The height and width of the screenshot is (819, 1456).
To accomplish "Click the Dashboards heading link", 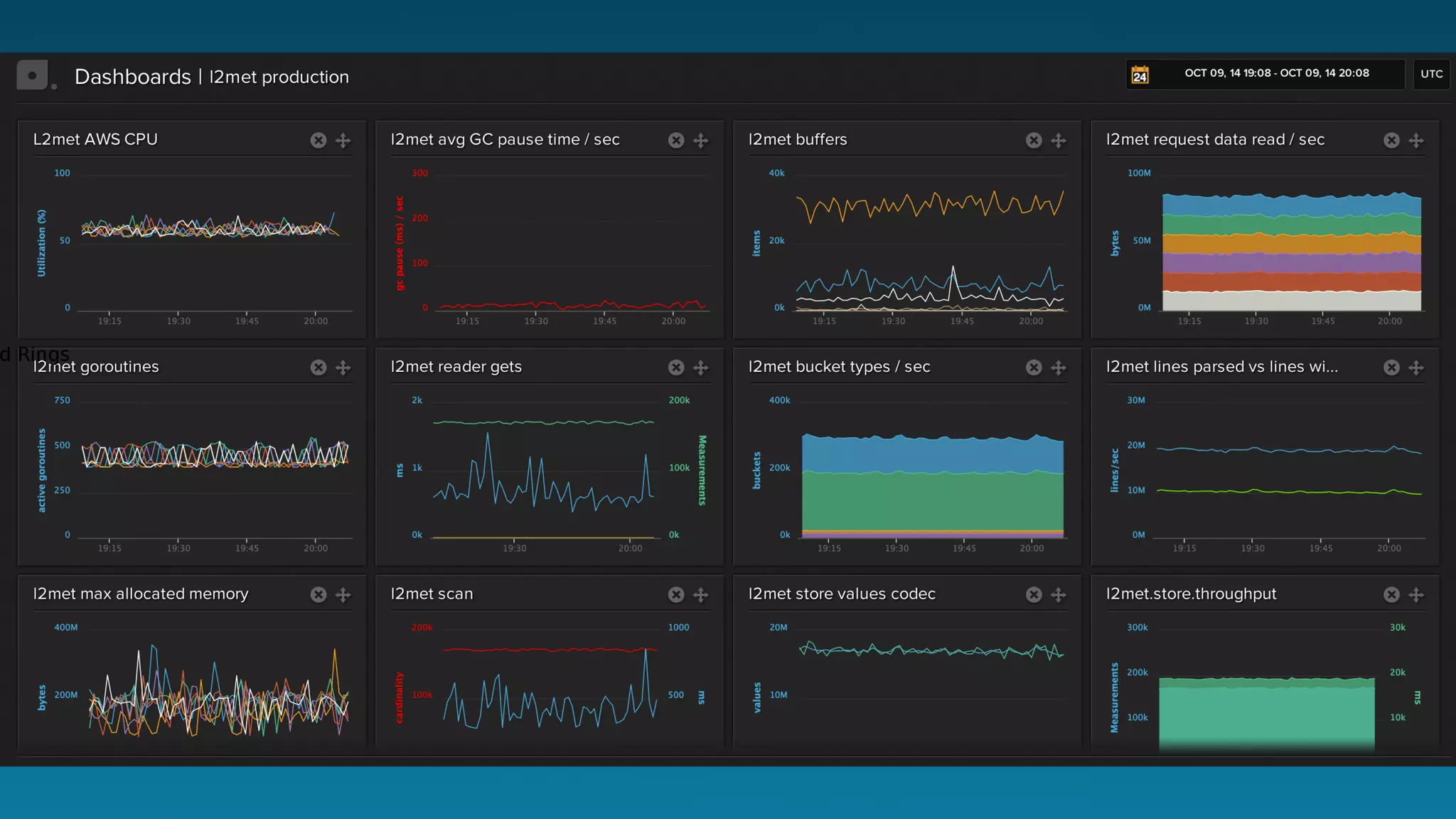I will 133,77.
